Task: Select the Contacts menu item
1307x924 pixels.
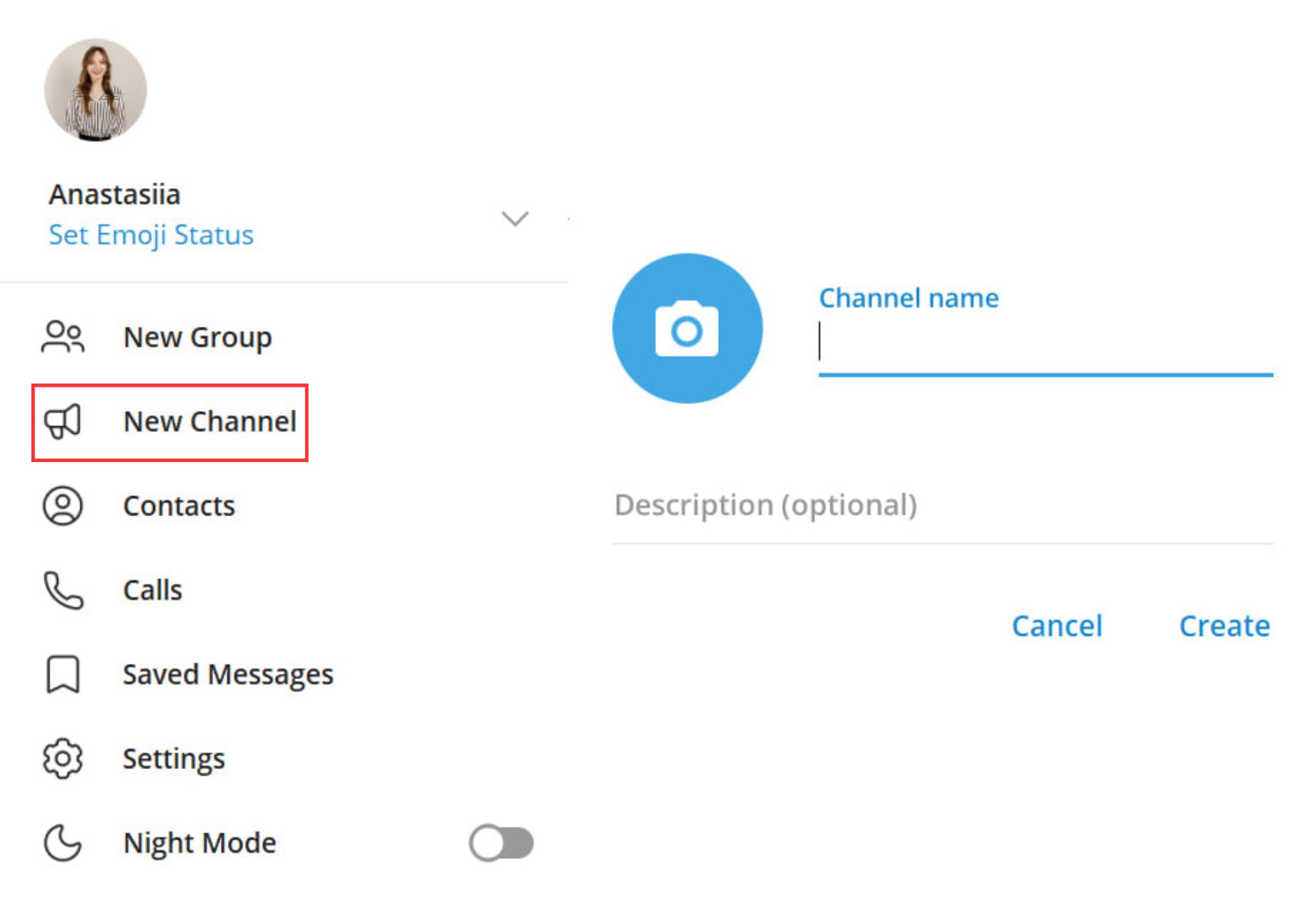Action: pos(180,505)
